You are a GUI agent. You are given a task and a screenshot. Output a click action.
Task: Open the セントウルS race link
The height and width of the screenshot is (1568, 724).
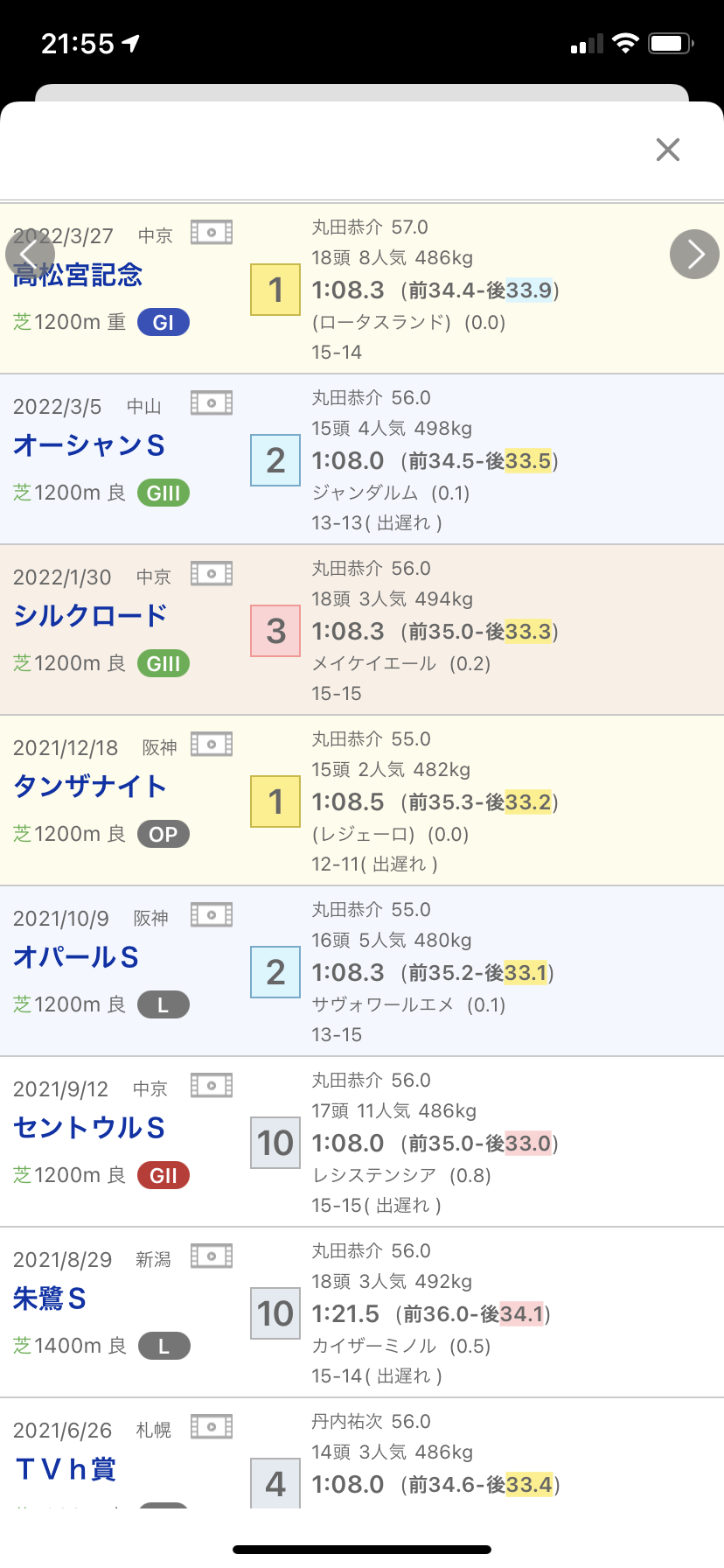click(89, 1128)
